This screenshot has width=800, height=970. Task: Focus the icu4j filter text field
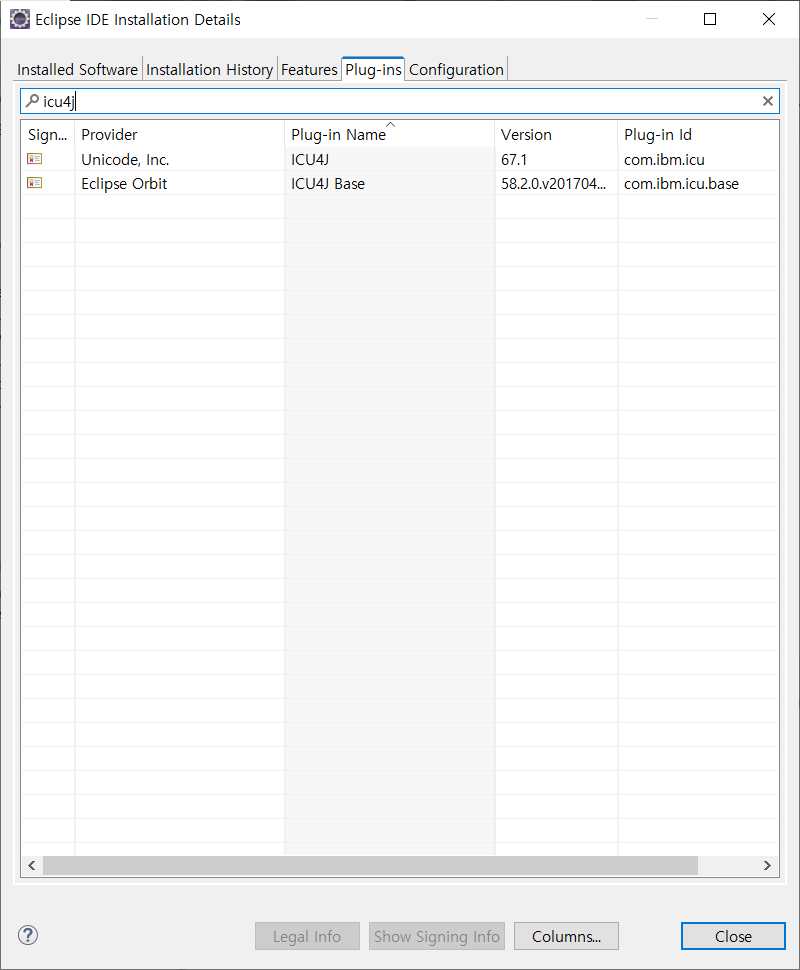400,101
